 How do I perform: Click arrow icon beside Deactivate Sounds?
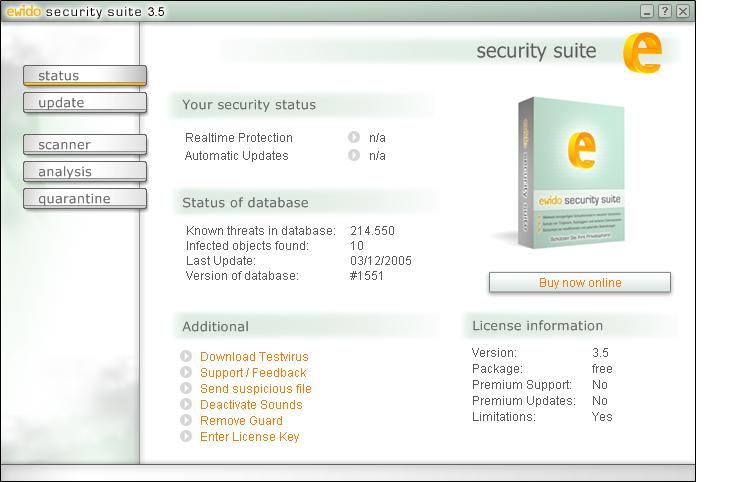[x=186, y=404]
